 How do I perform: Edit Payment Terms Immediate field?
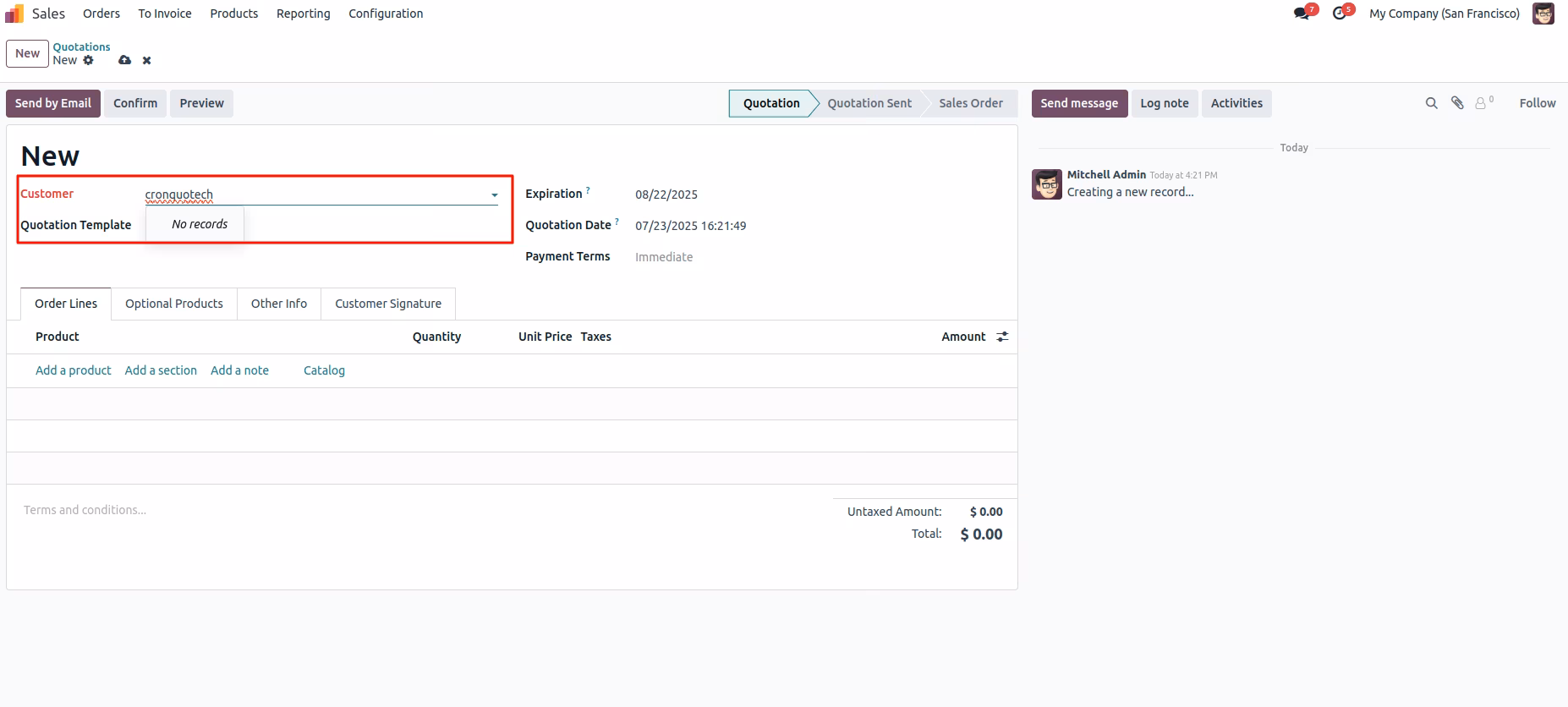coord(664,257)
